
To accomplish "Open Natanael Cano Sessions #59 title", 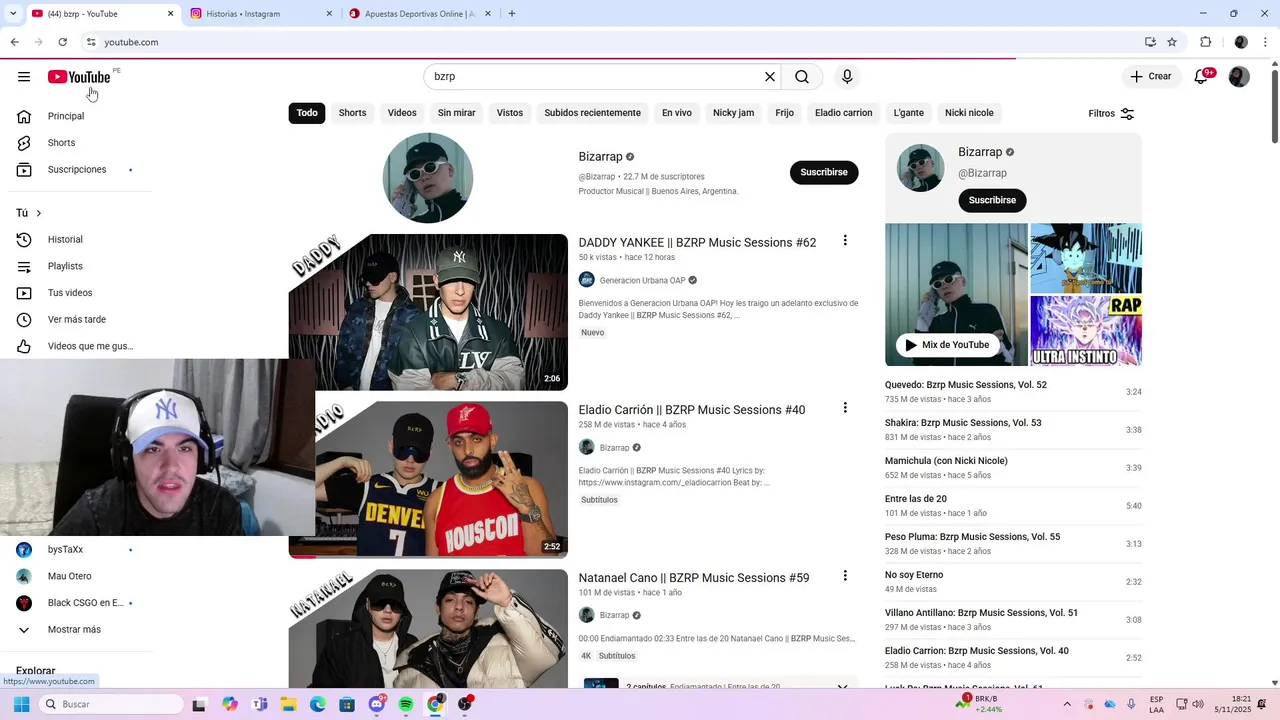I will (x=694, y=578).
